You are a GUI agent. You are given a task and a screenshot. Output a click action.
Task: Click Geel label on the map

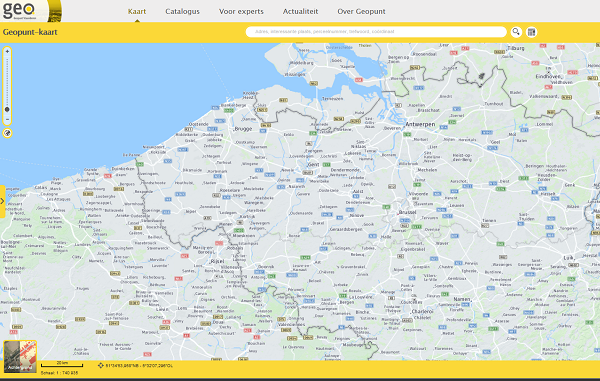click(495, 142)
